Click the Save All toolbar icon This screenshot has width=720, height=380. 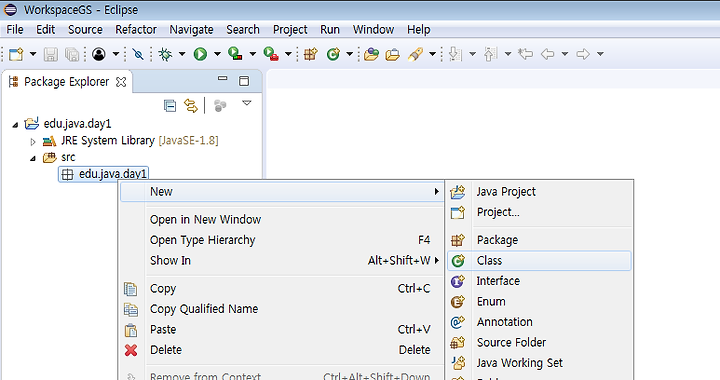(72, 54)
